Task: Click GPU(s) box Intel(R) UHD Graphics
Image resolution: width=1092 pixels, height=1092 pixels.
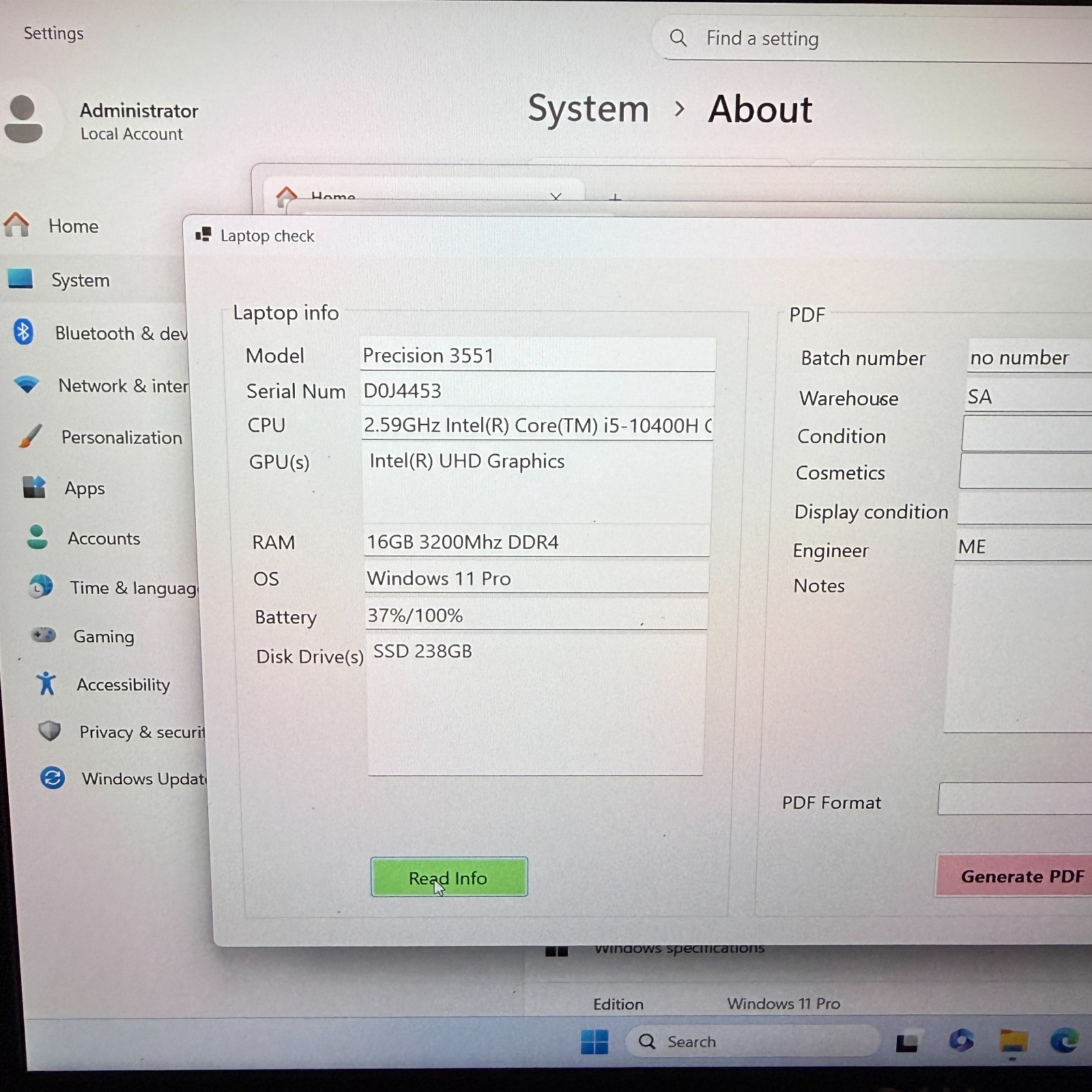Action: [536, 484]
